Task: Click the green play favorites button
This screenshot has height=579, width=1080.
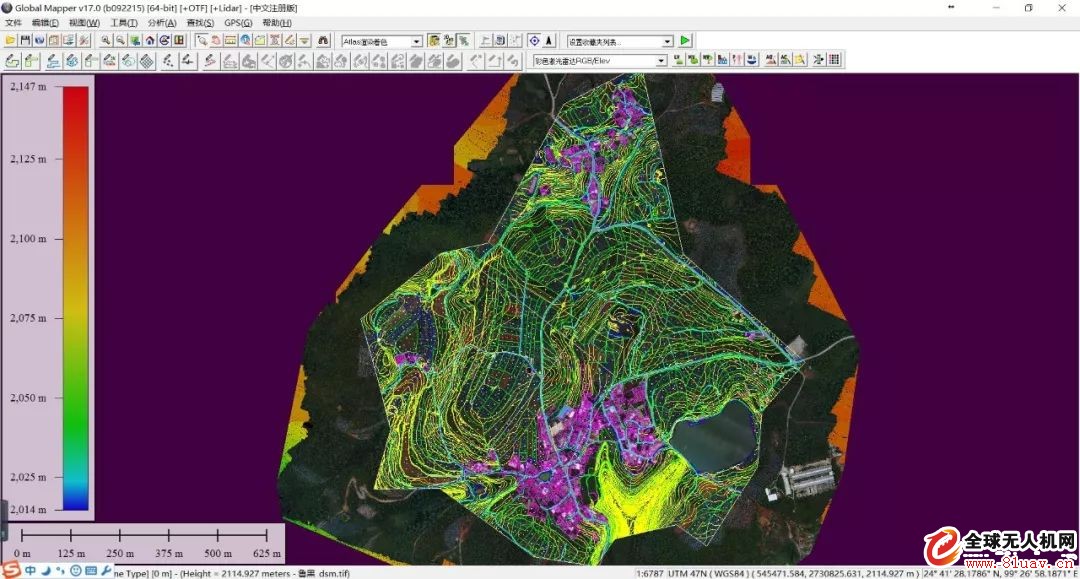Action: click(685, 41)
